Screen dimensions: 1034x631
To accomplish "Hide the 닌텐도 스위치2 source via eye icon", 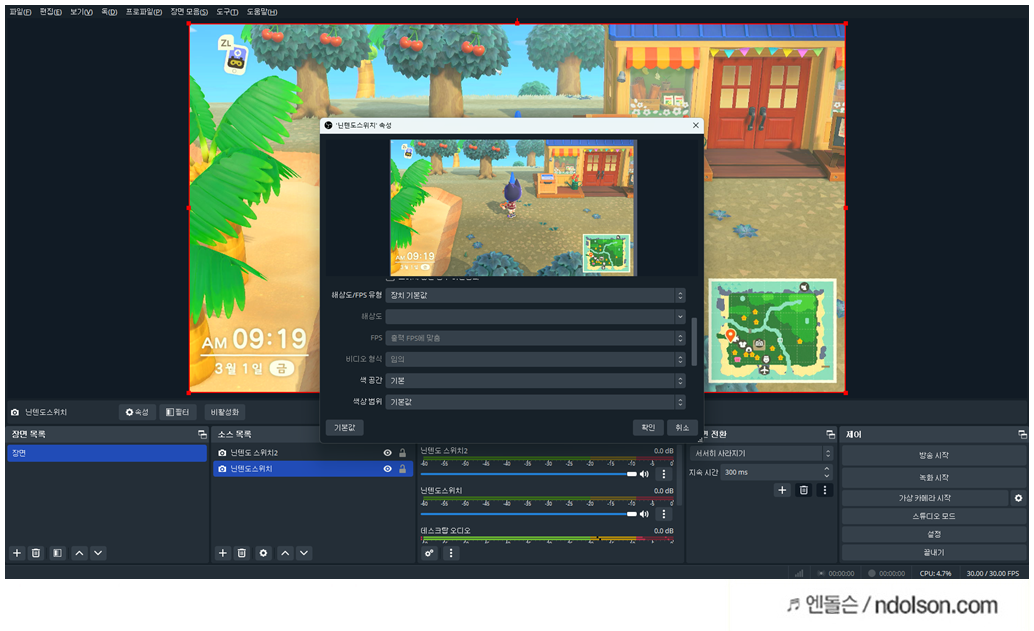I will coord(388,453).
